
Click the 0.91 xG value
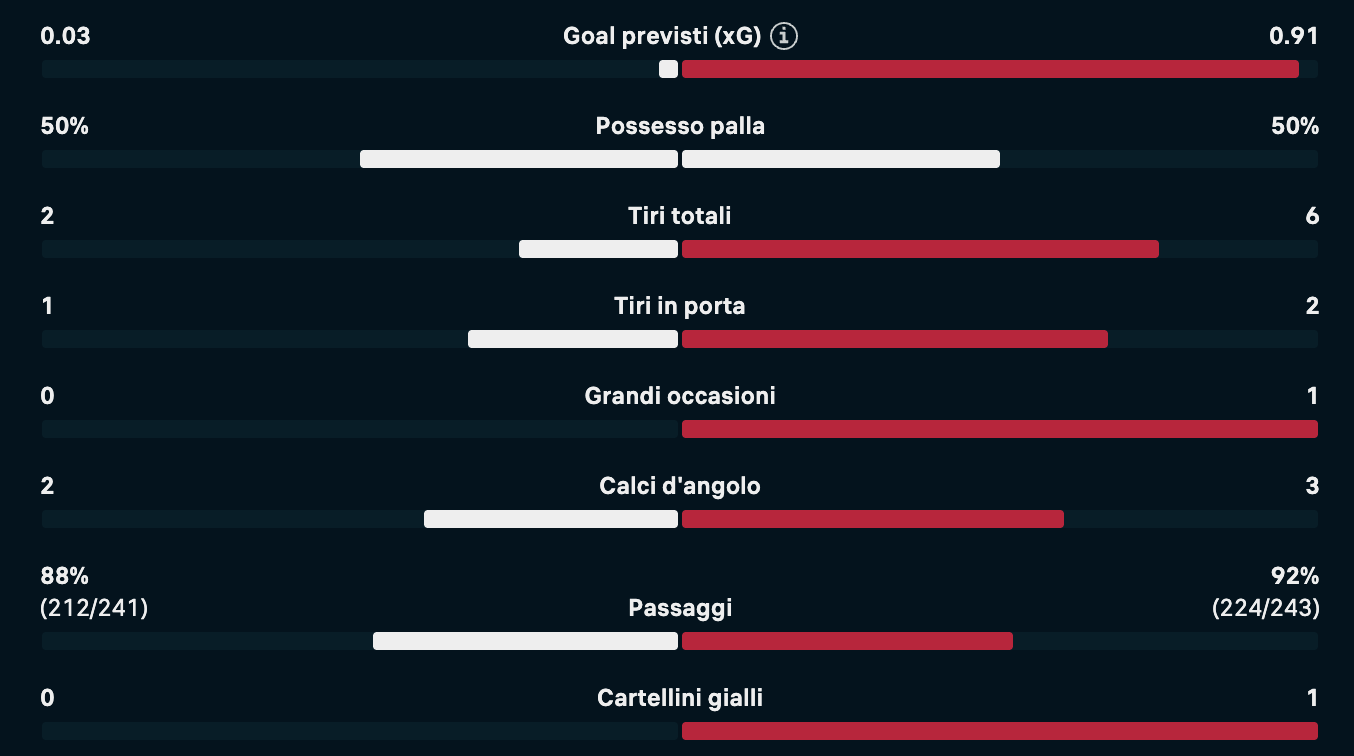coord(1294,37)
